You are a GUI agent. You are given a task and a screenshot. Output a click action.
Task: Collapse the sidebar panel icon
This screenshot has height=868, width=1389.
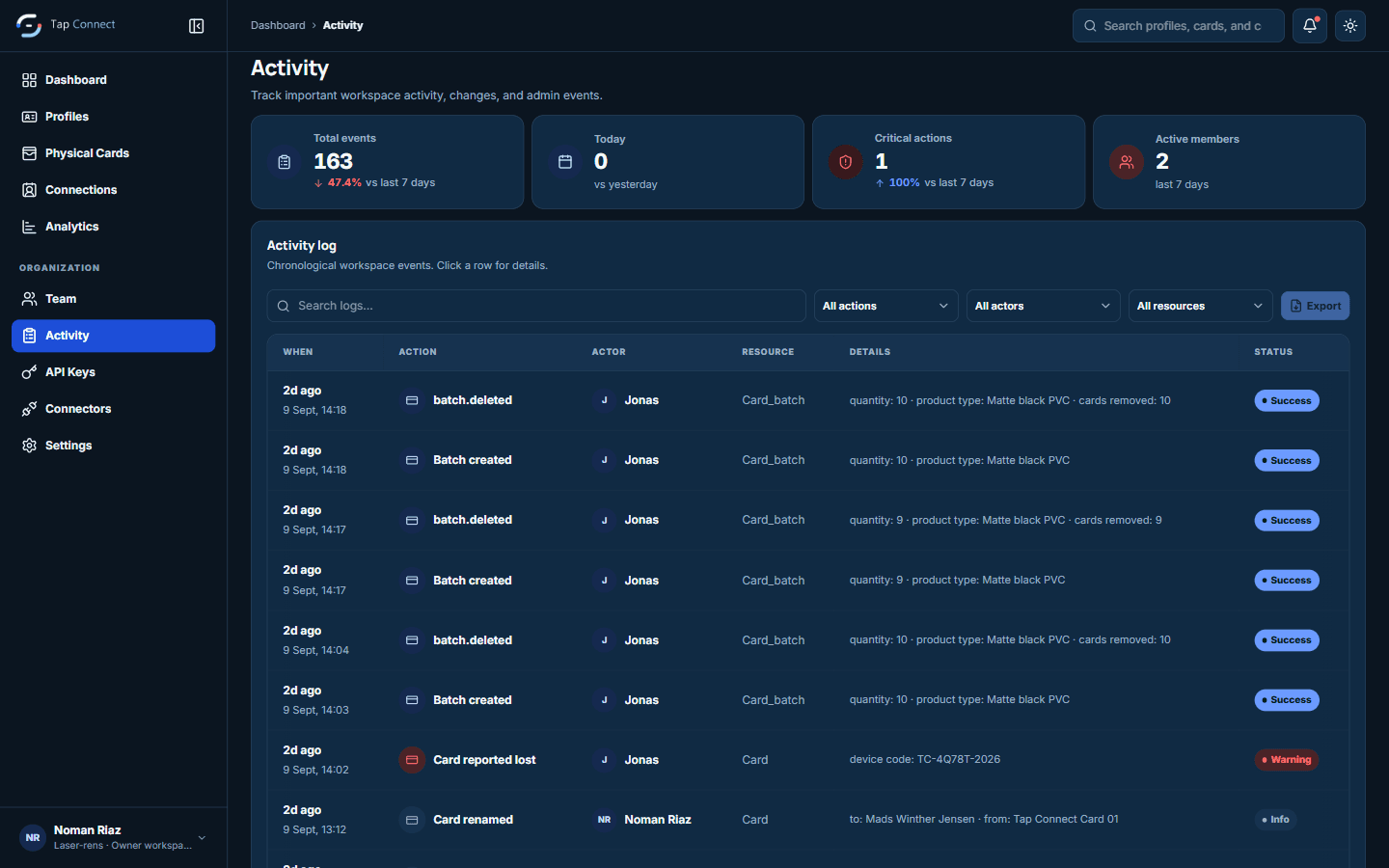point(197,26)
